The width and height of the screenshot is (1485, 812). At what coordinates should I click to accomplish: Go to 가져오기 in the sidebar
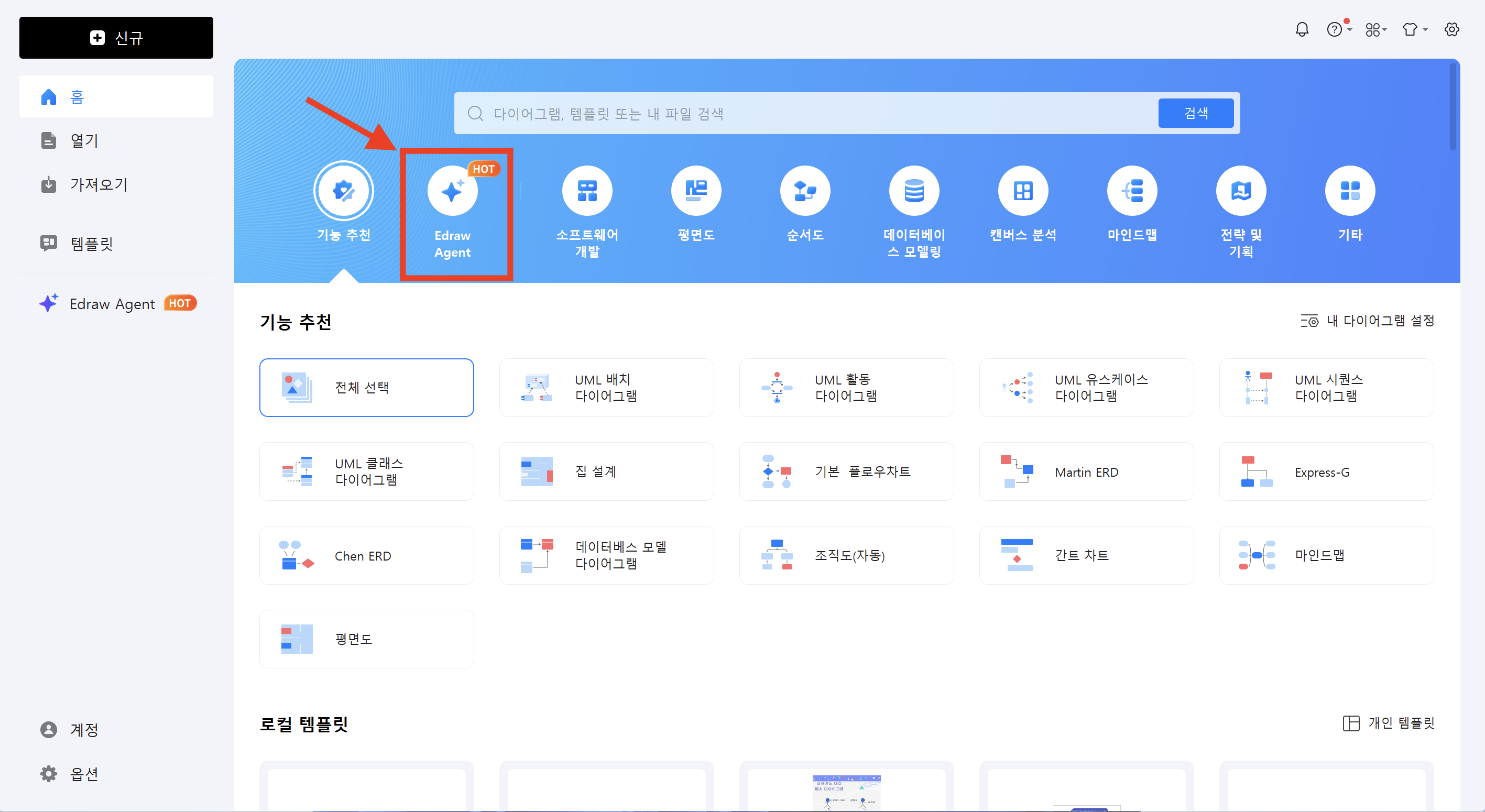pyautogui.click(x=98, y=184)
